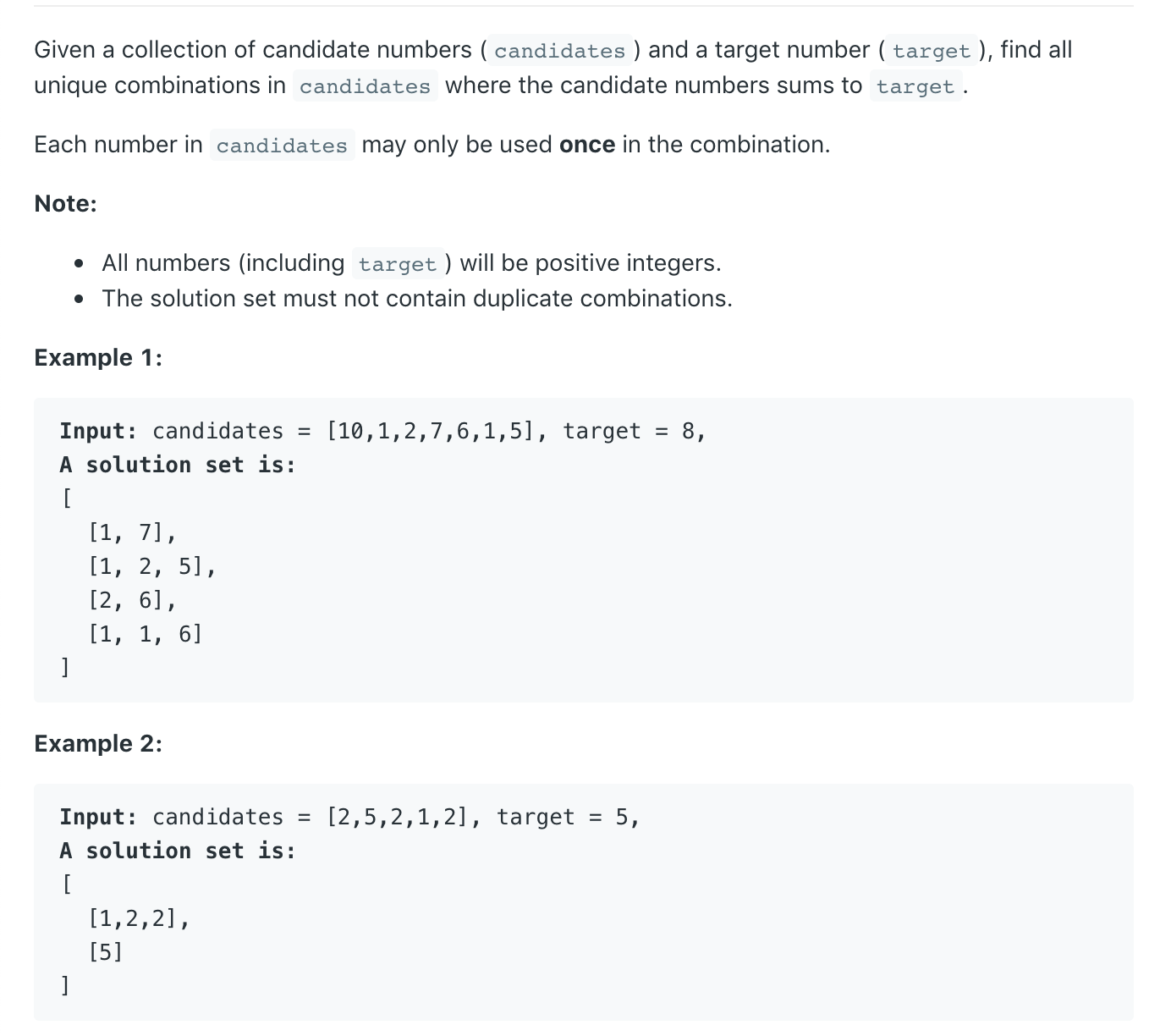Click the 'Note:' heading
The width and height of the screenshot is (1171, 1036).
point(66,204)
